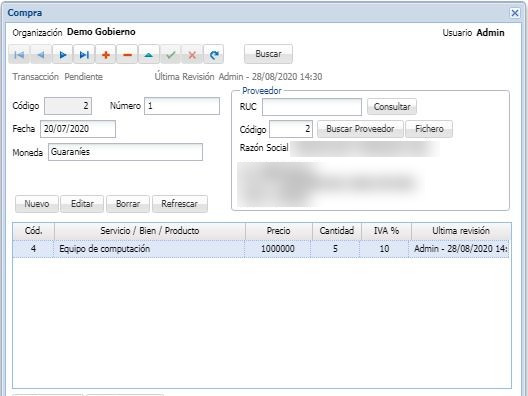Click row code cell showing 4

33,249
